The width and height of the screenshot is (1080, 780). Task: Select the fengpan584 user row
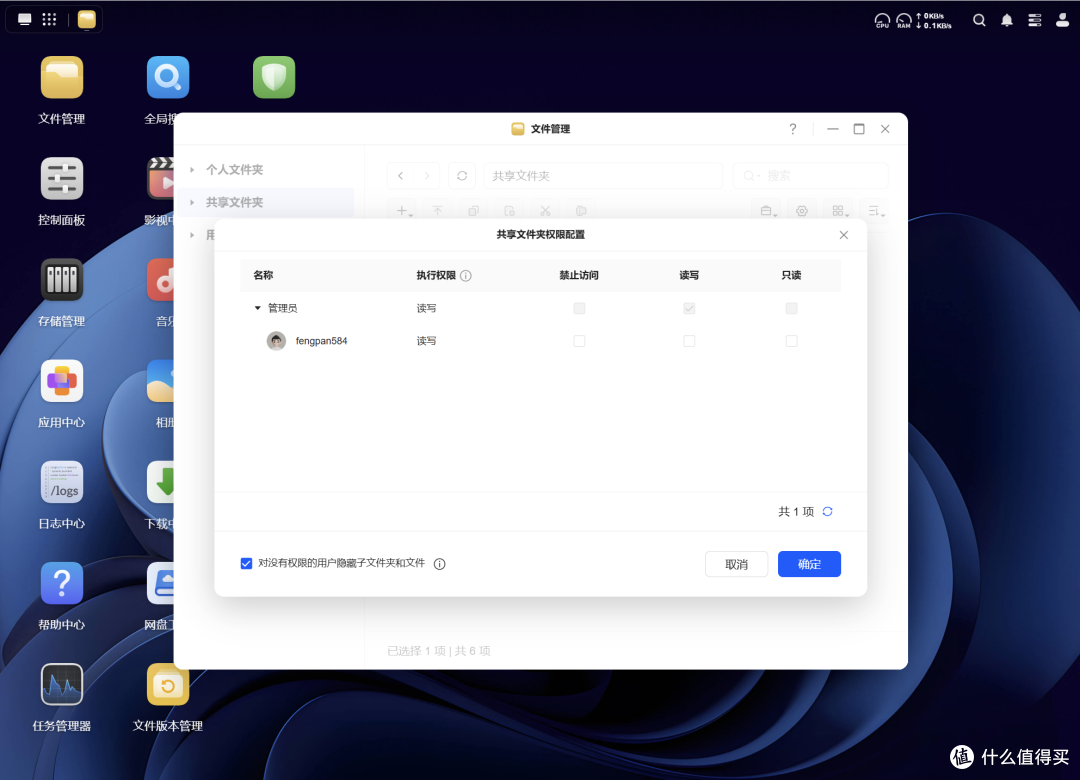540,341
